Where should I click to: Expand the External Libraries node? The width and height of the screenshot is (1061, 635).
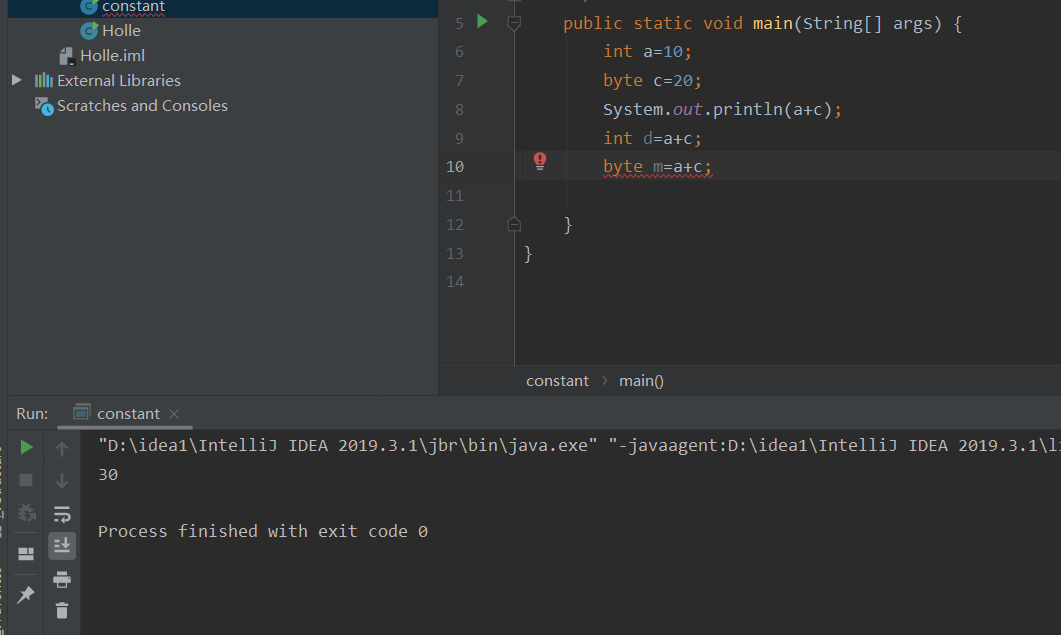pyautogui.click(x=17, y=80)
